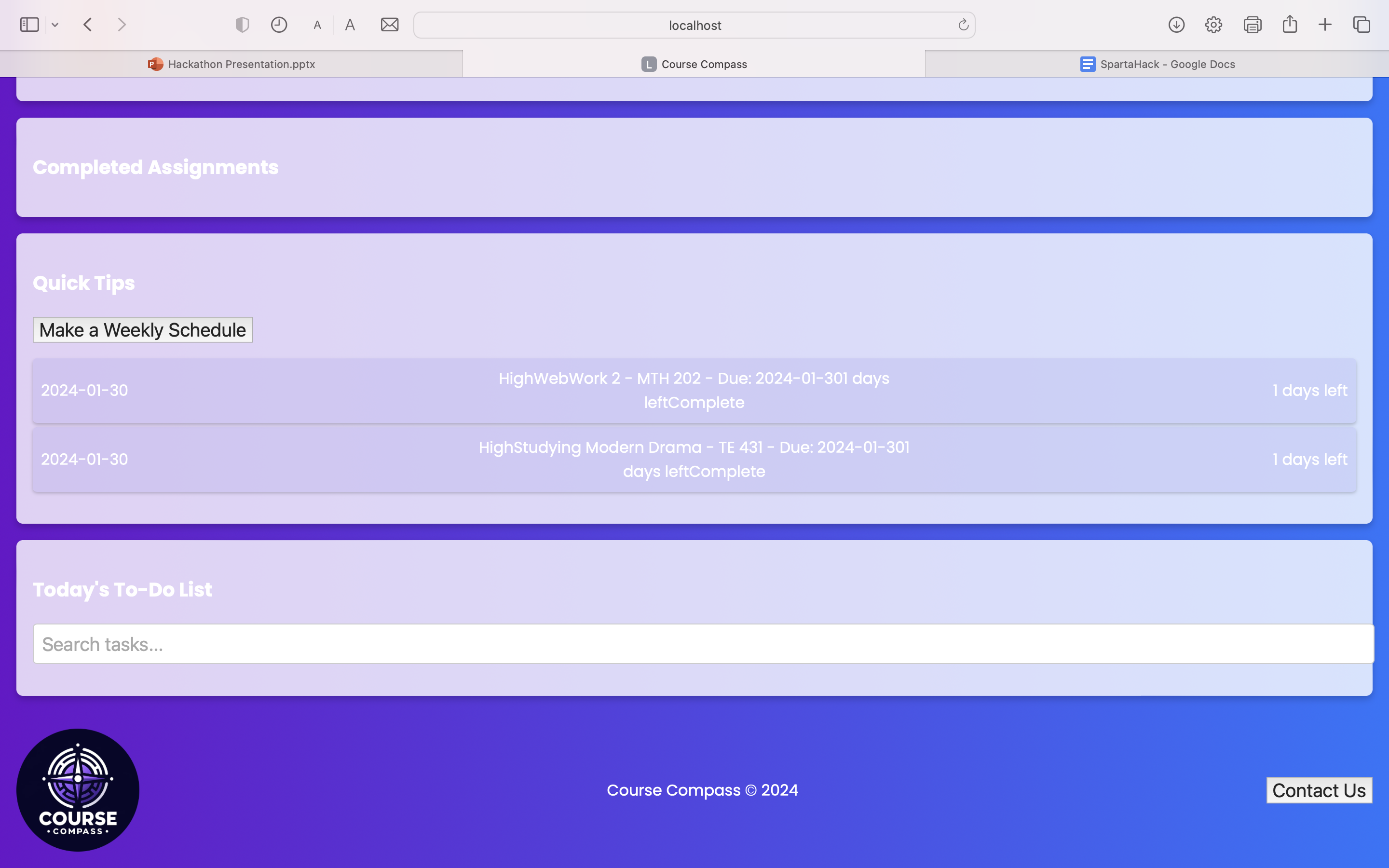Viewport: 1389px width, 868px height.
Task: Click the Contact Us button
Action: coord(1319,790)
